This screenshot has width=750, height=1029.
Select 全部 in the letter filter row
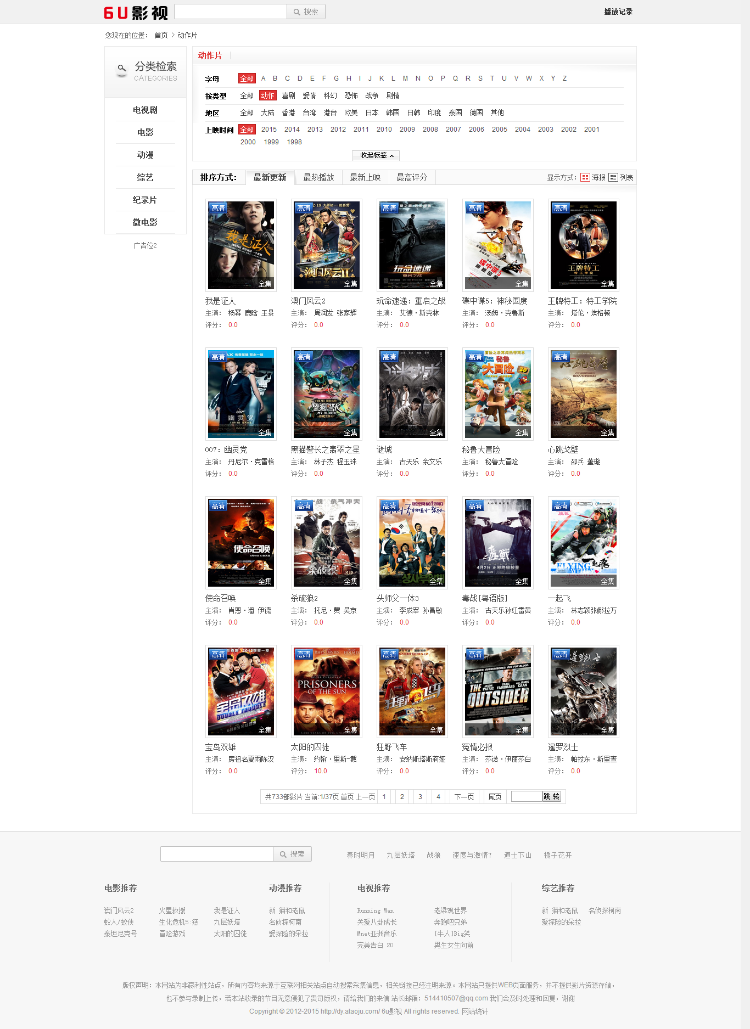tap(247, 78)
